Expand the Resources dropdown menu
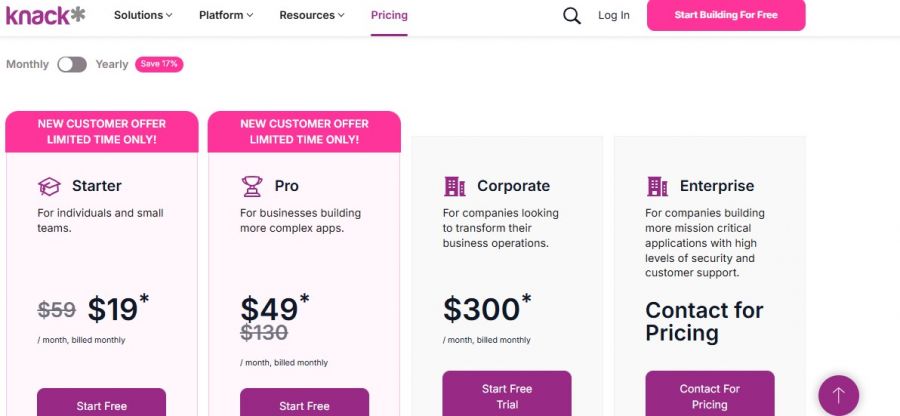 pyautogui.click(x=312, y=15)
